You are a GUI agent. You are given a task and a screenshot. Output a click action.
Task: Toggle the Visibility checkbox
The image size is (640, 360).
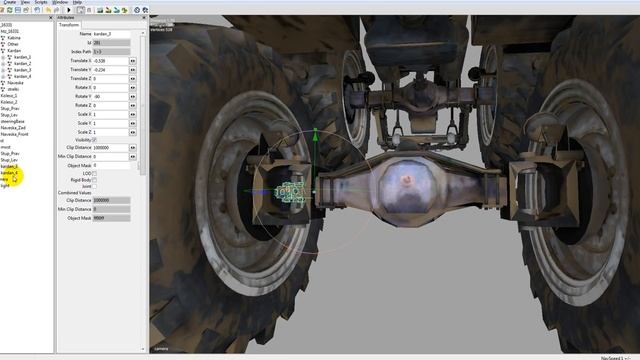click(x=94, y=140)
